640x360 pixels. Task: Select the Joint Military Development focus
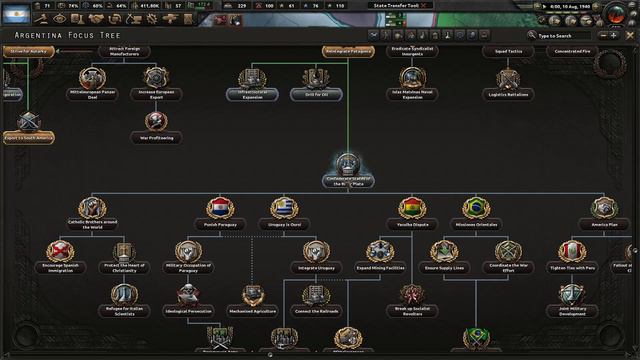[572, 301]
